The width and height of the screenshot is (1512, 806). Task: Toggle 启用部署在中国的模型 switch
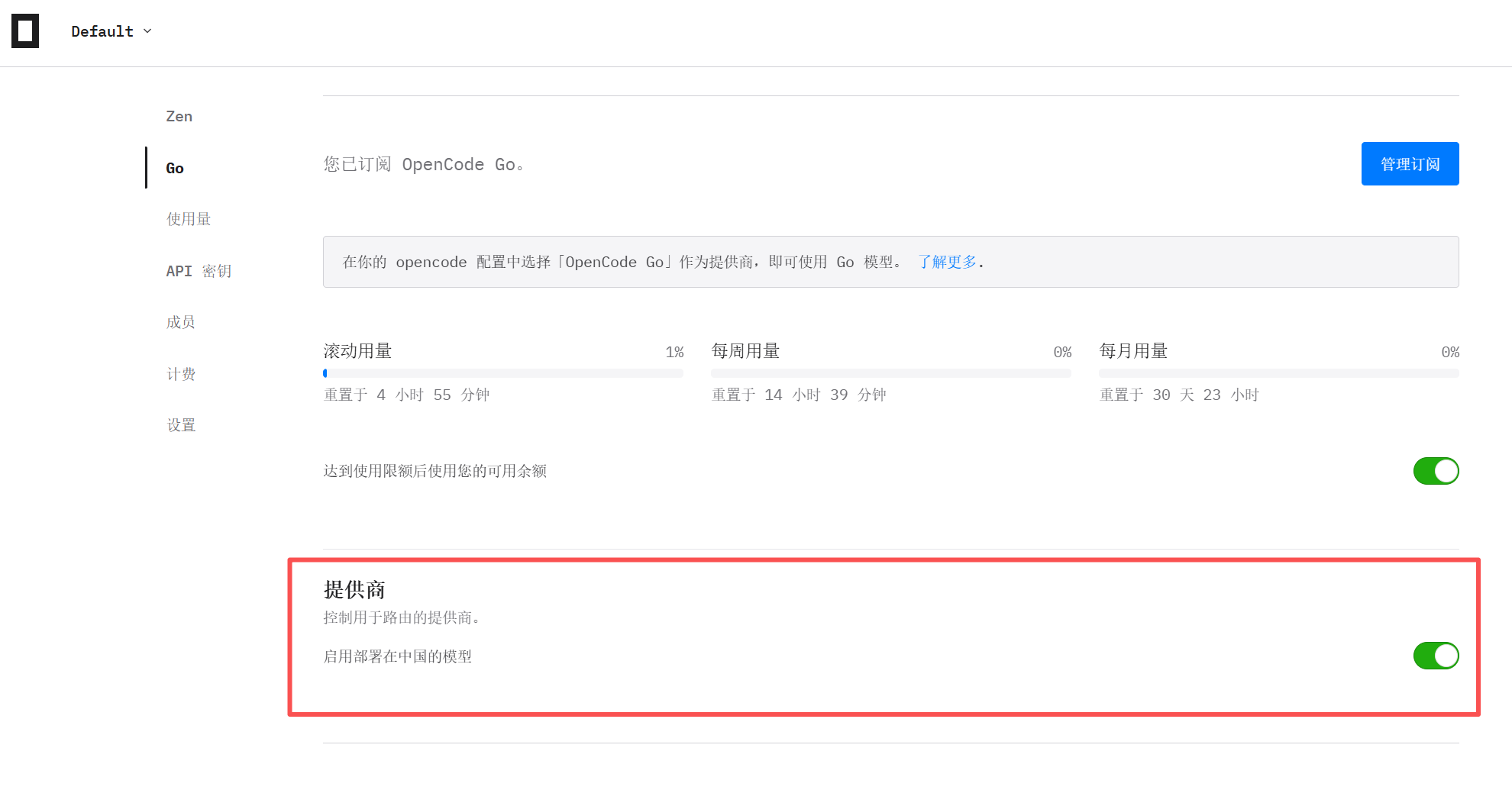(1436, 656)
